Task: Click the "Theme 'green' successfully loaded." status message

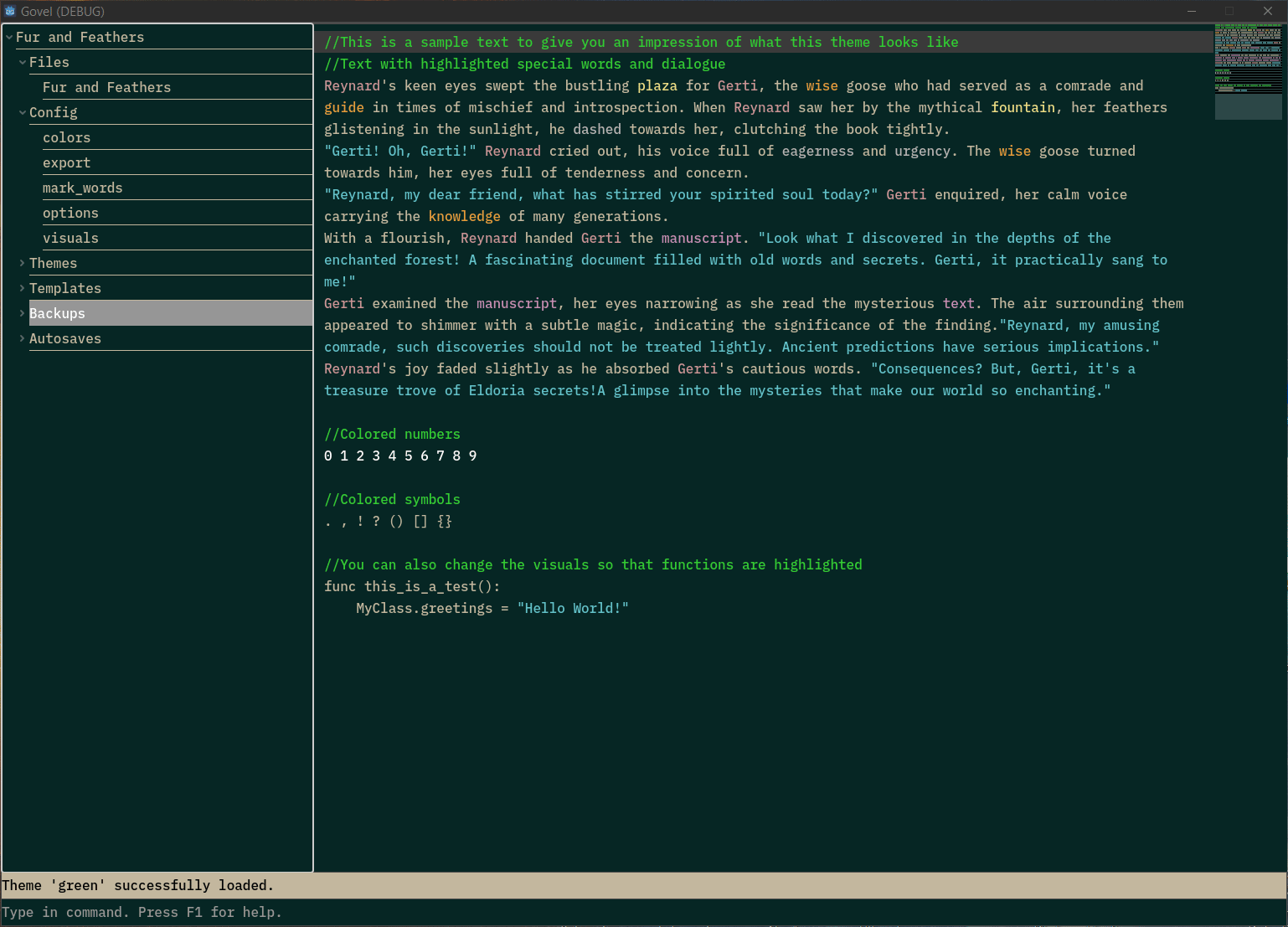Action: 137,885
